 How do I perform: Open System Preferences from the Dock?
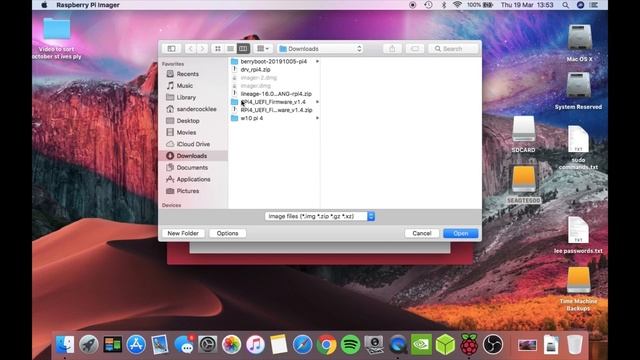coord(208,344)
